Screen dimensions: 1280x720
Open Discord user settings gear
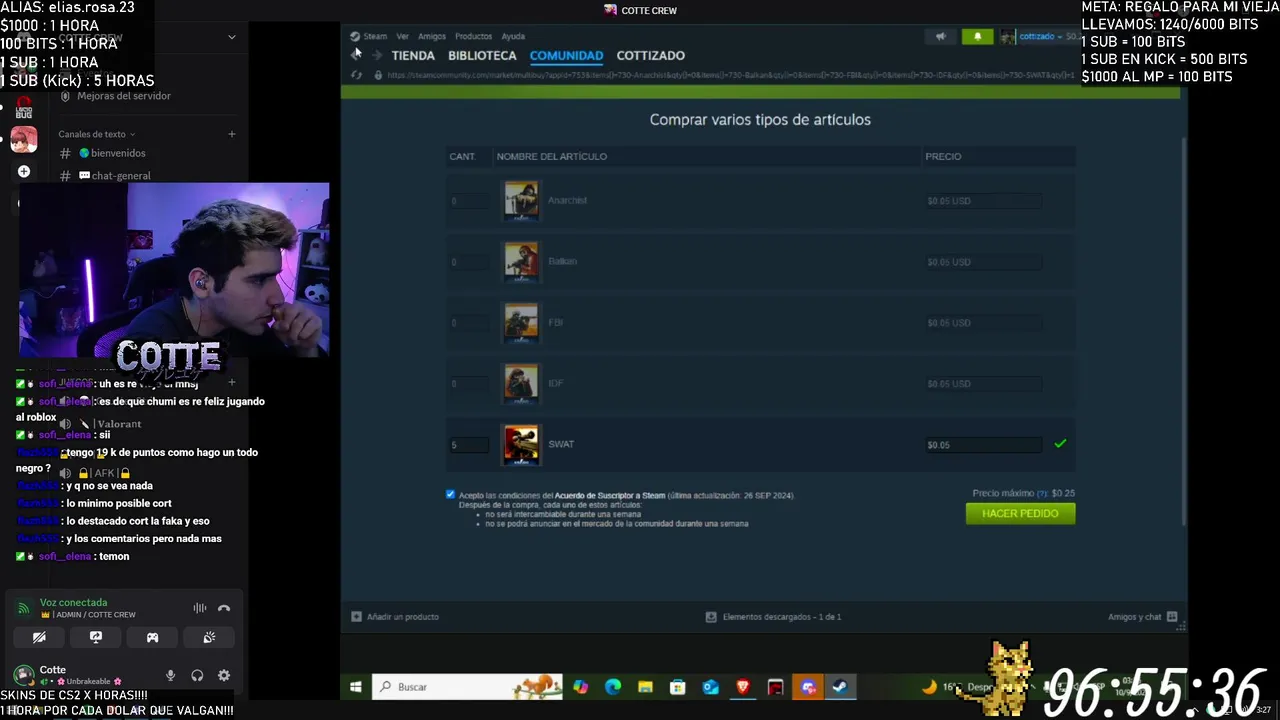point(224,676)
